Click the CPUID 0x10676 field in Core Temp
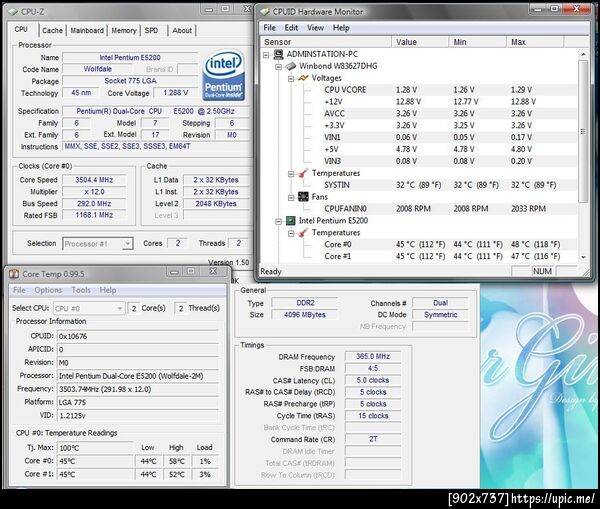Screen dimensions: 600x509 pyautogui.click(x=138, y=336)
